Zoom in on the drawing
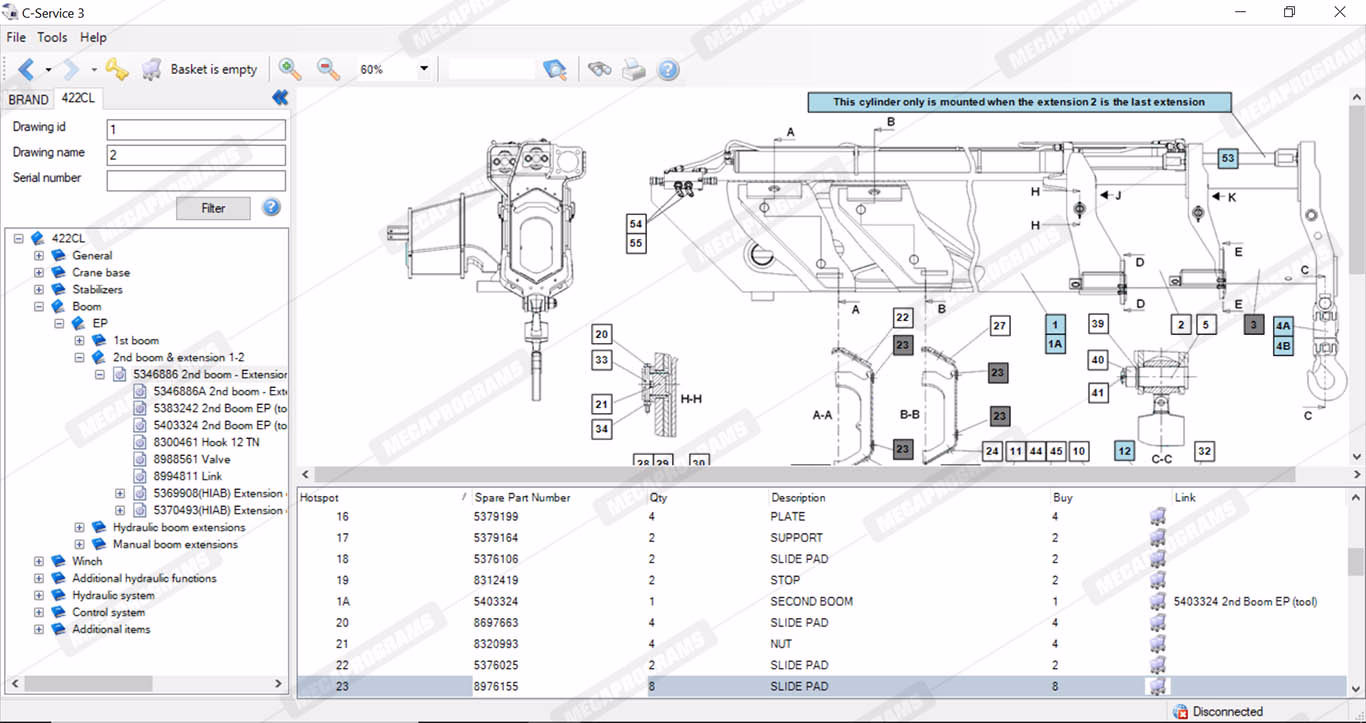 tap(290, 69)
